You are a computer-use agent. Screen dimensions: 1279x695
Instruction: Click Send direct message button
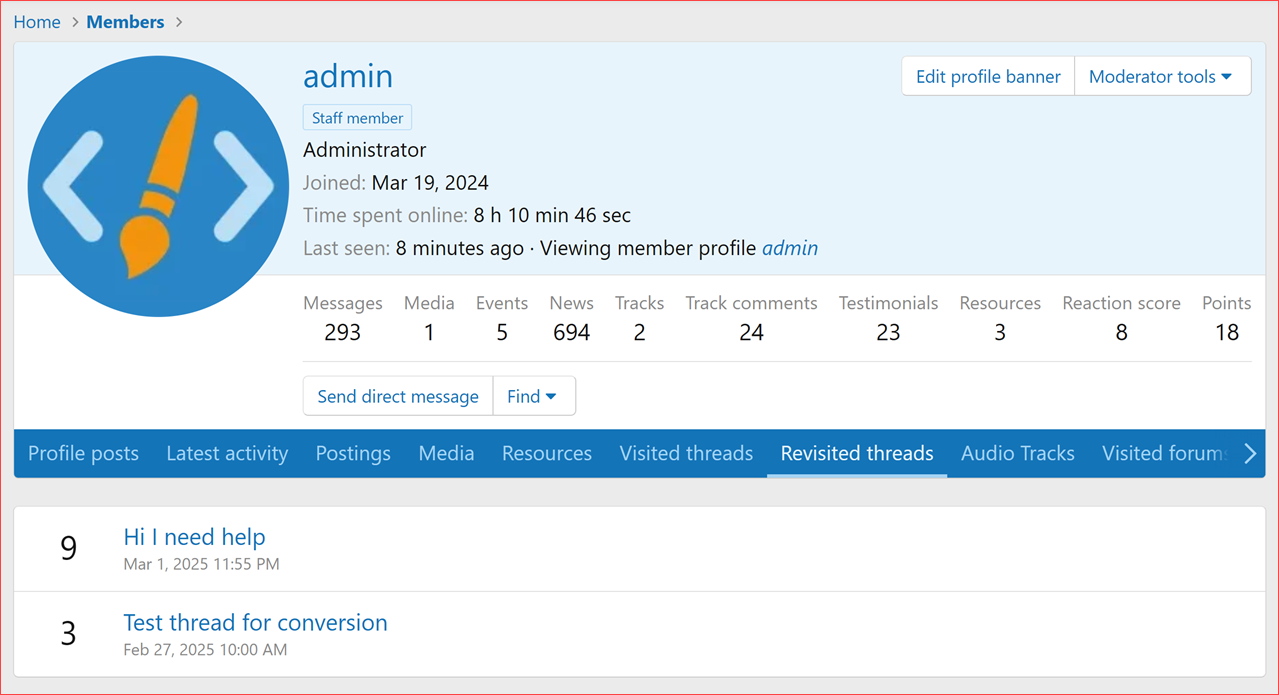(x=398, y=396)
